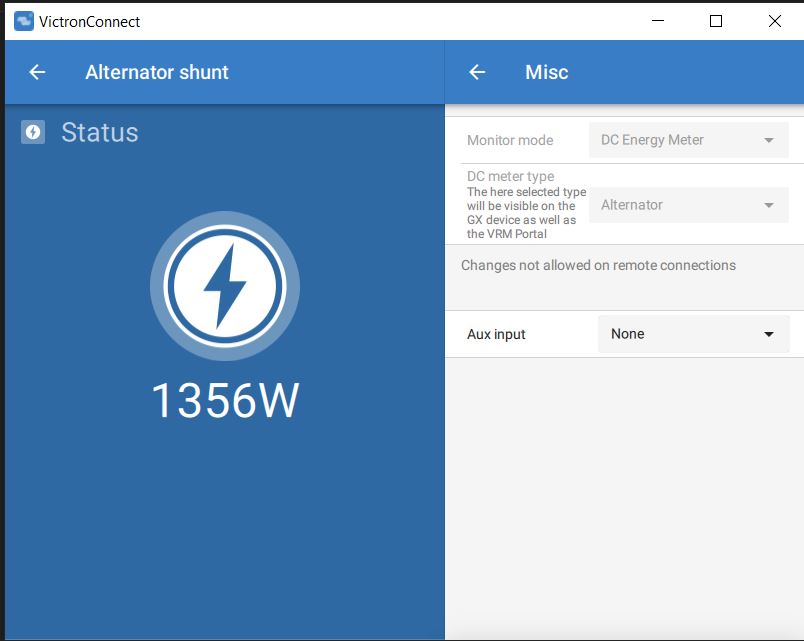Click the 1356W power reading

pos(225,400)
